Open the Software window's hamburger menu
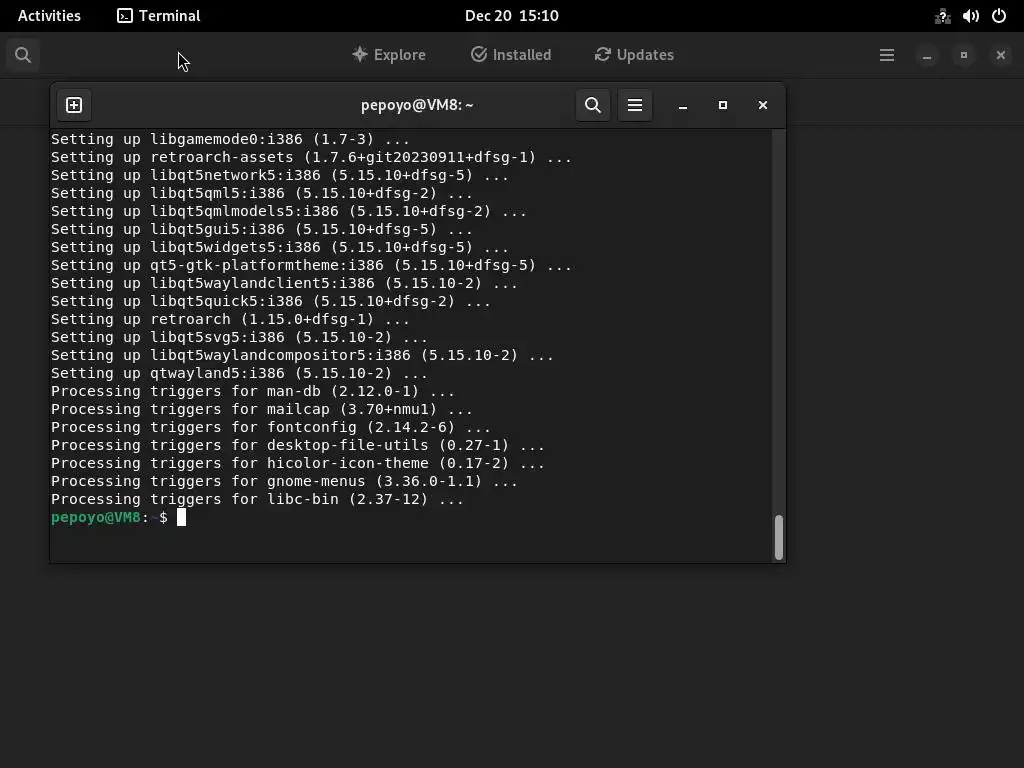Viewport: 1024px width, 768px height. 886,55
